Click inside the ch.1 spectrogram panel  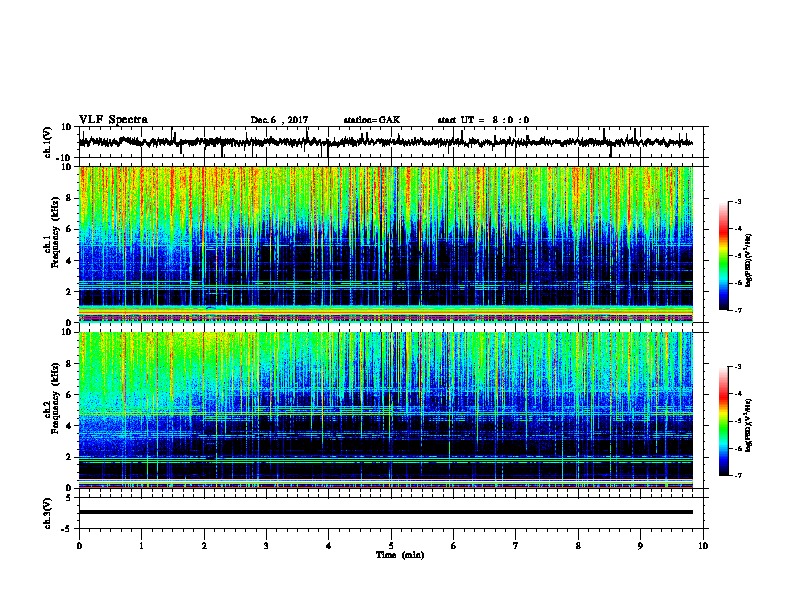(386, 244)
